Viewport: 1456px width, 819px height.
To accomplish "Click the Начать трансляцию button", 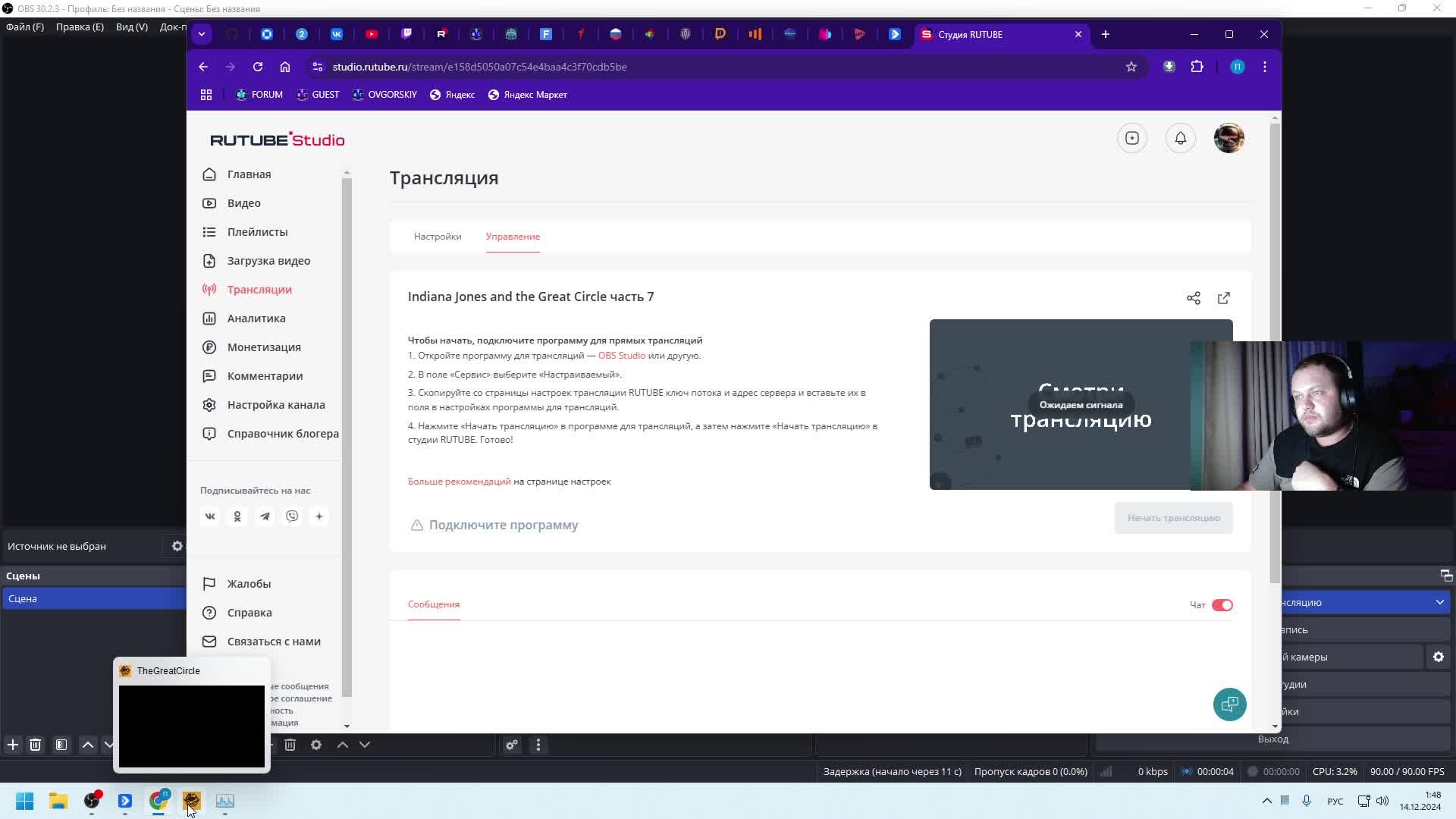I will [x=1173, y=518].
